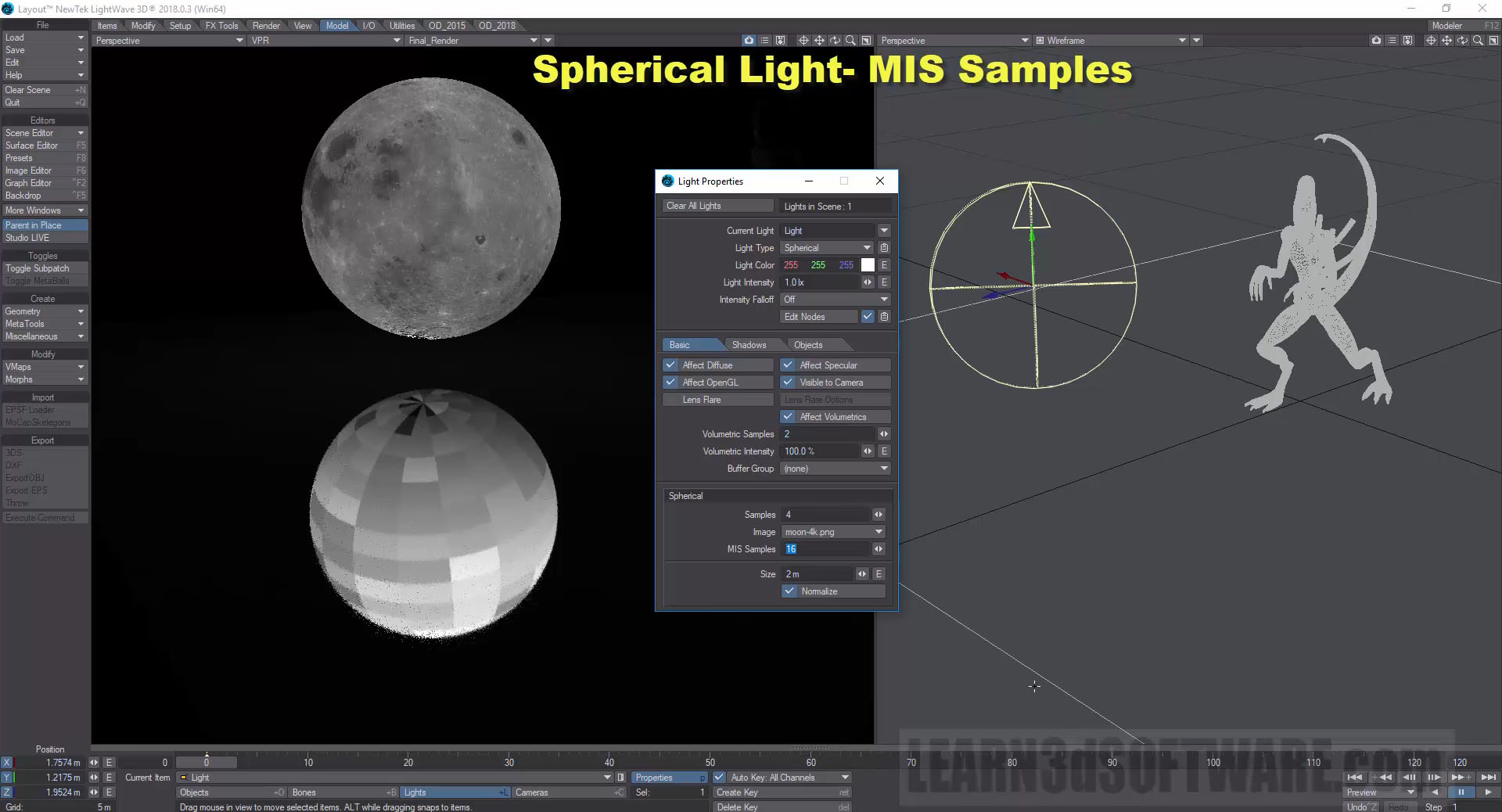This screenshot has height=812, width=1502.
Task: Click the maximize viewport icon in the right viewport
Action: (1493, 41)
